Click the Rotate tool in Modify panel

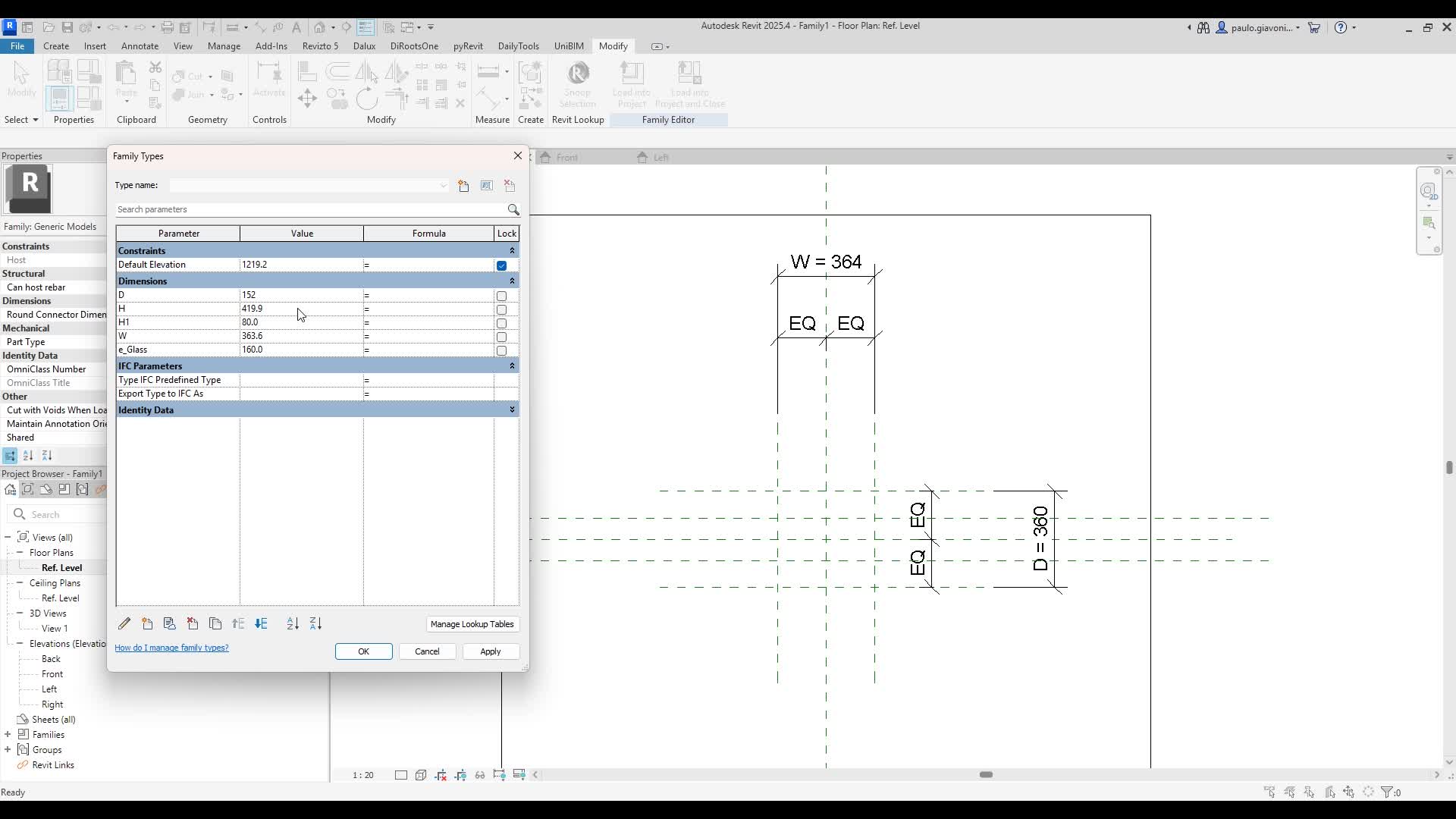pos(367,98)
